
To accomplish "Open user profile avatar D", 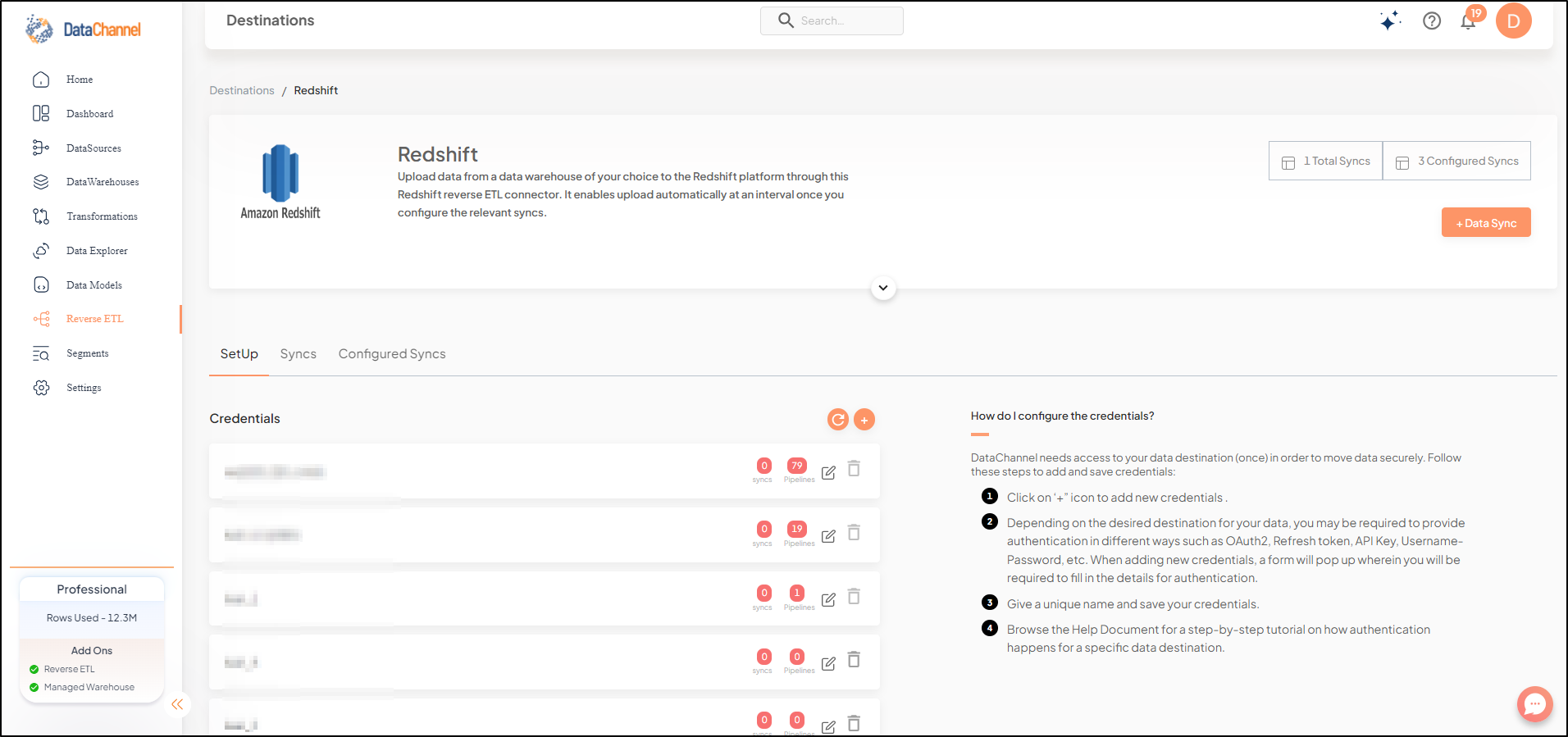I will (1514, 20).
